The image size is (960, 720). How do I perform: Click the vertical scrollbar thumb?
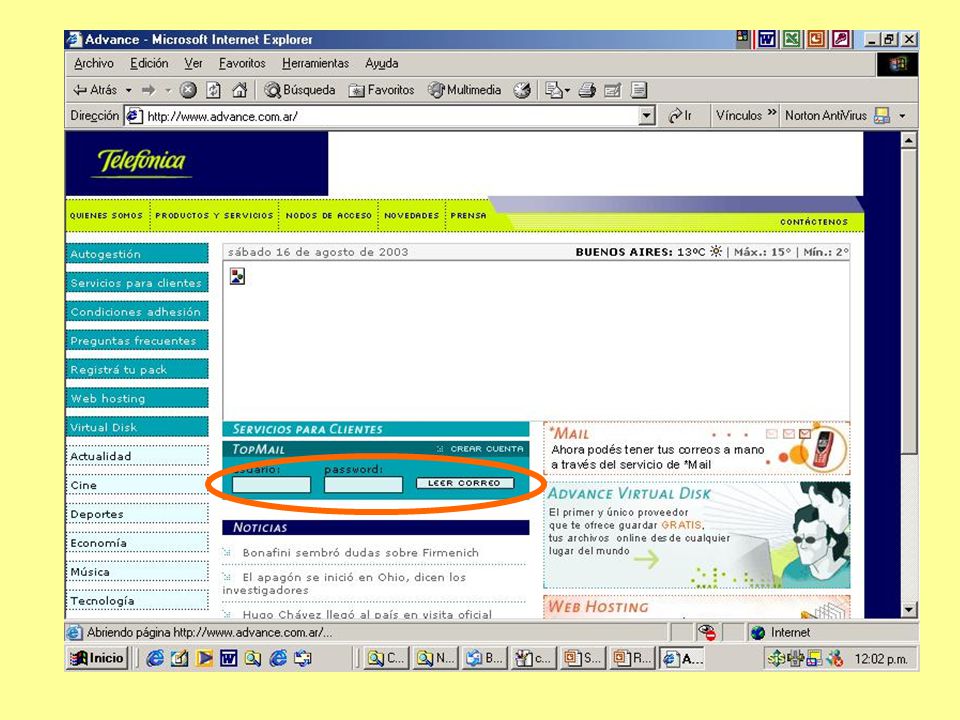(x=909, y=300)
